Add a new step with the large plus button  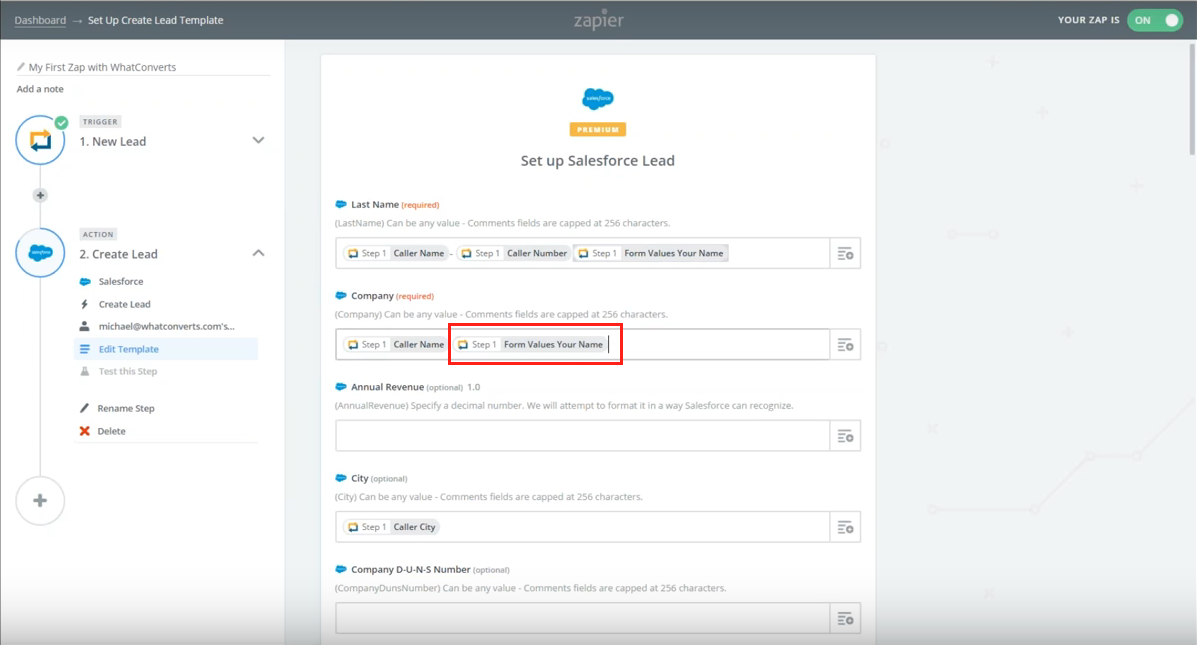(40, 501)
